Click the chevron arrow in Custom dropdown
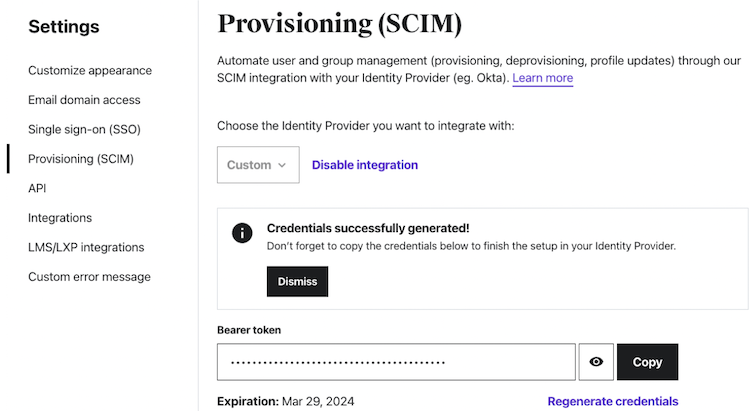This screenshot has height=411, width=750. click(283, 165)
